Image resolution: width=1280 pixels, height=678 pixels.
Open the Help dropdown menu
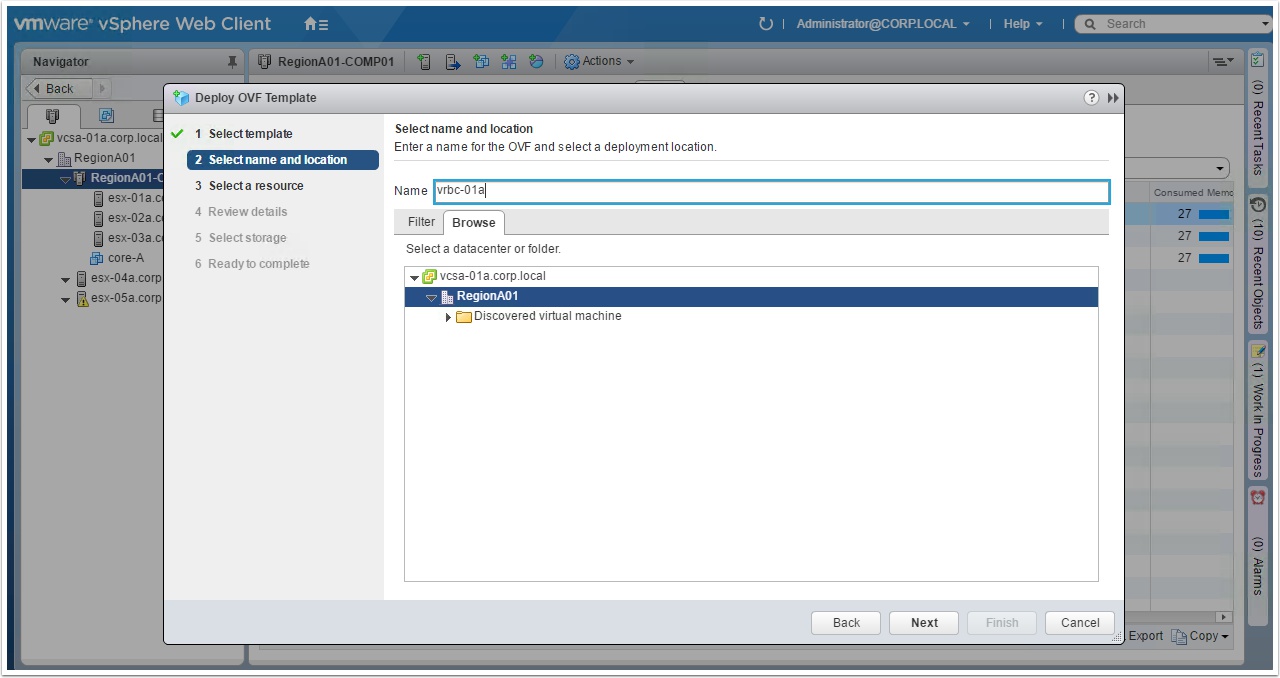1023,24
